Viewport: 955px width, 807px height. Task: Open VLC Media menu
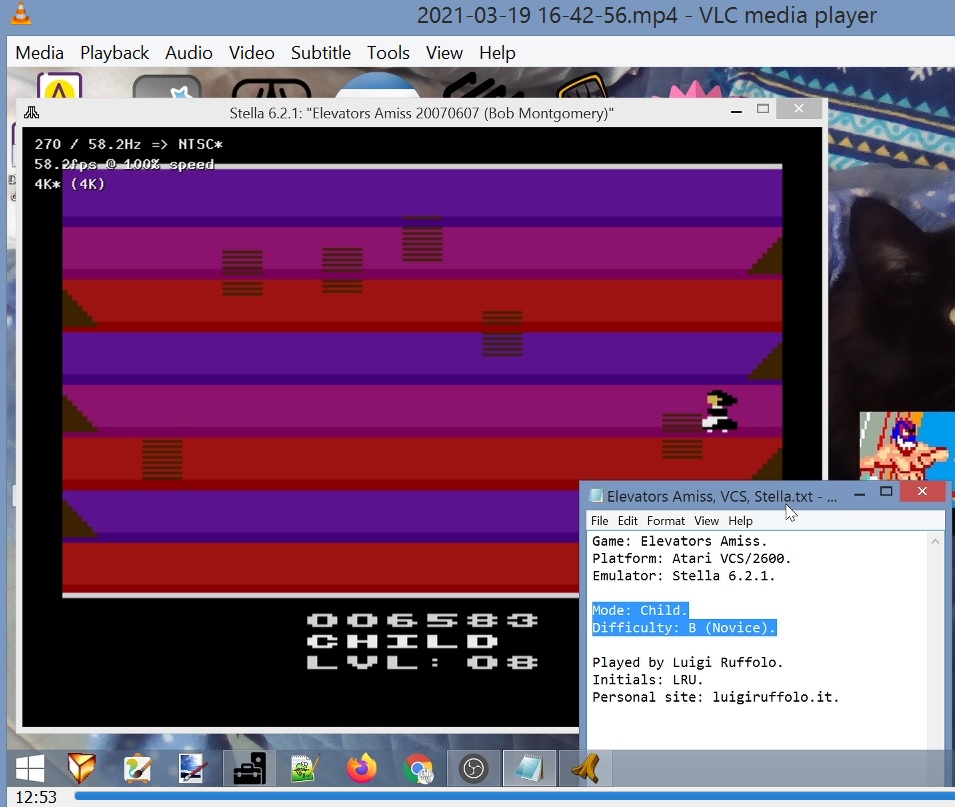pyautogui.click(x=39, y=53)
